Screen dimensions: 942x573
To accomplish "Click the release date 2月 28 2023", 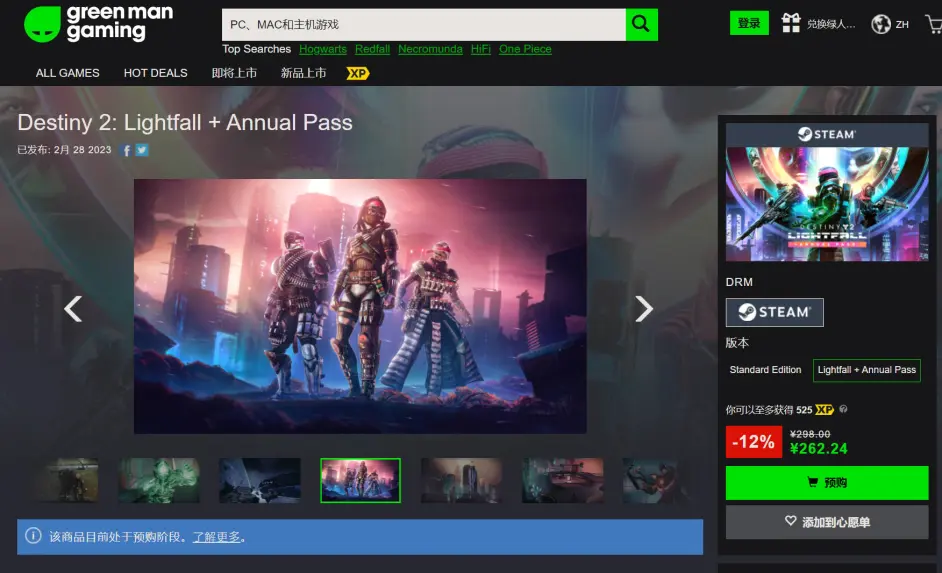I will click(82, 150).
